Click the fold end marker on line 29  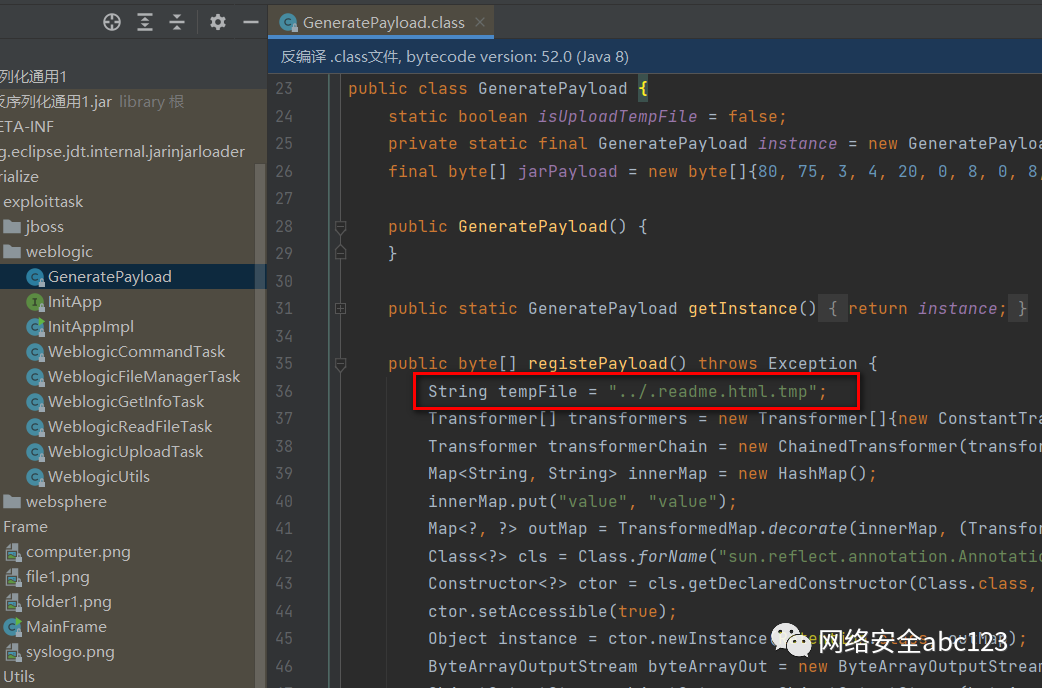pos(340,253)
